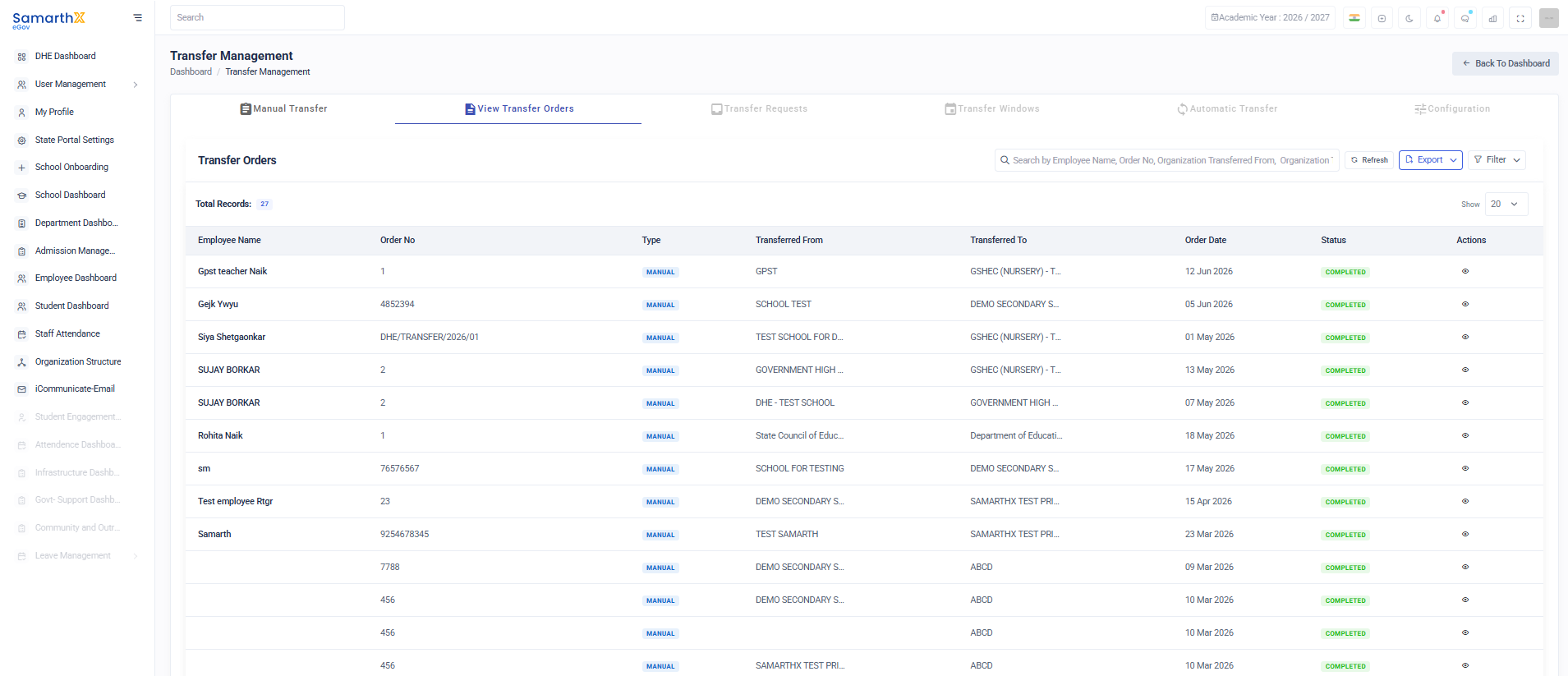Click the MANUAL type badge for Rohita Naik

coord(660,436)
